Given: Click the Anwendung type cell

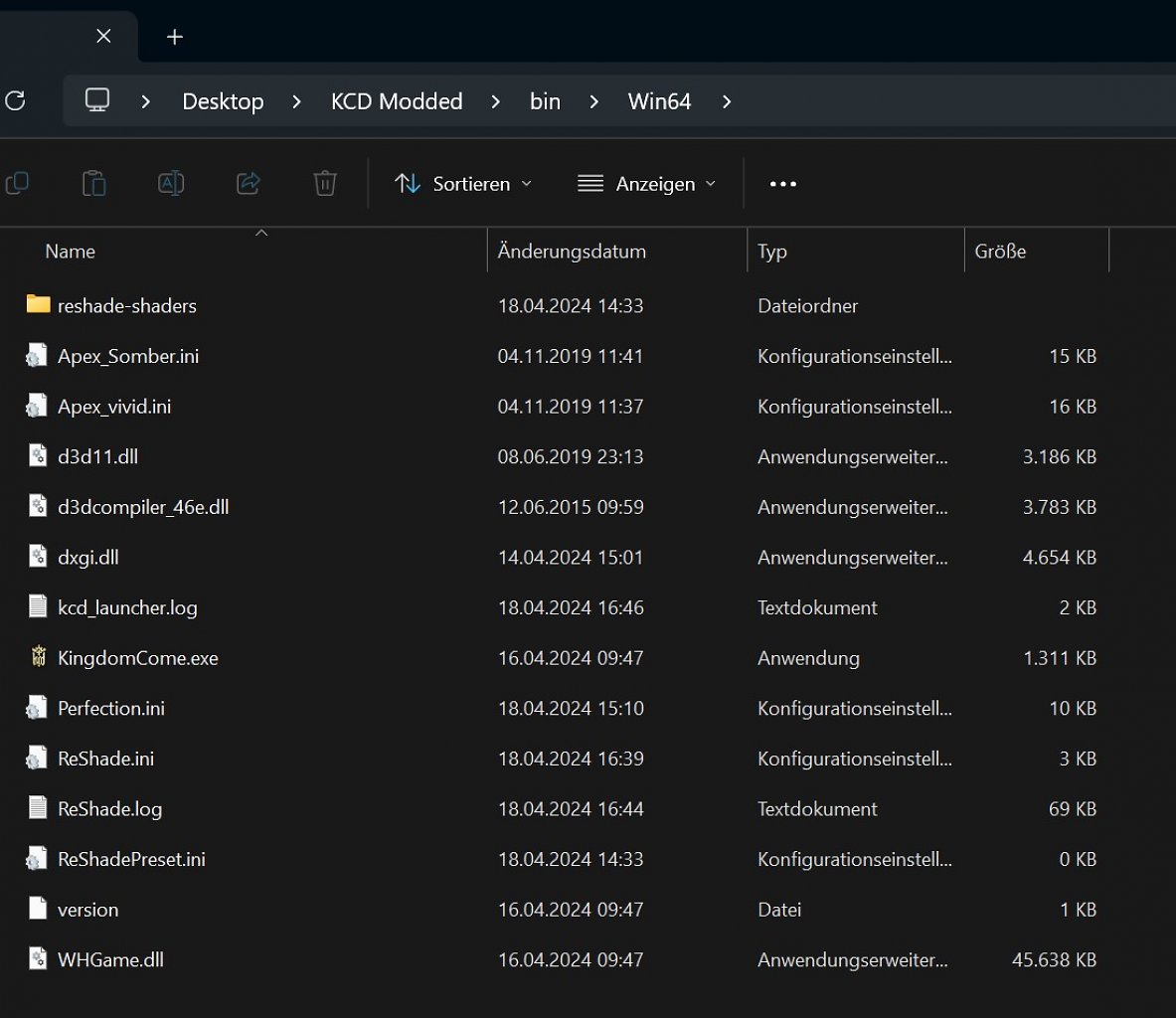Looking at the screenshot, I should click(808, 657).
